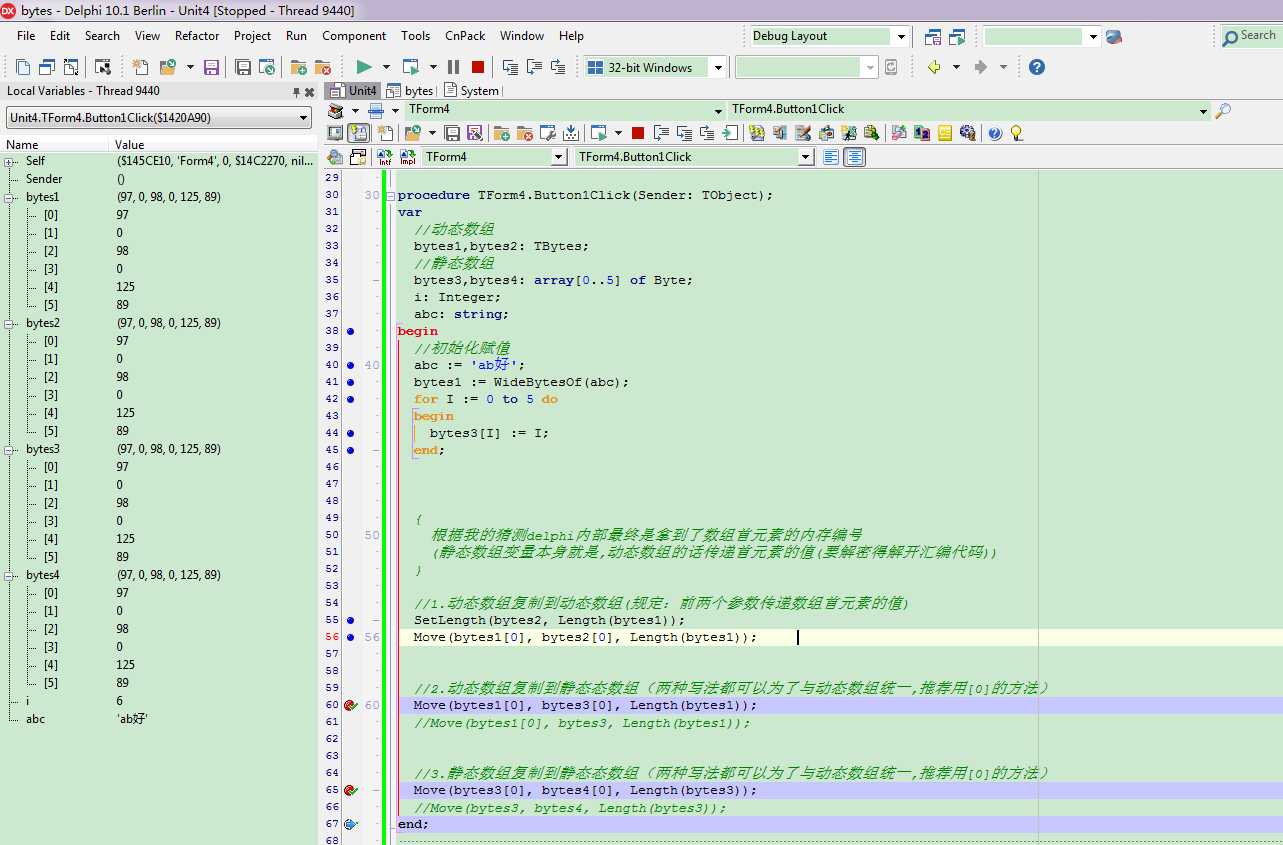Click the gear options icon in CnPack toolbar
This screenshot has height=845, width=1283.
click(x=967, y=133)
